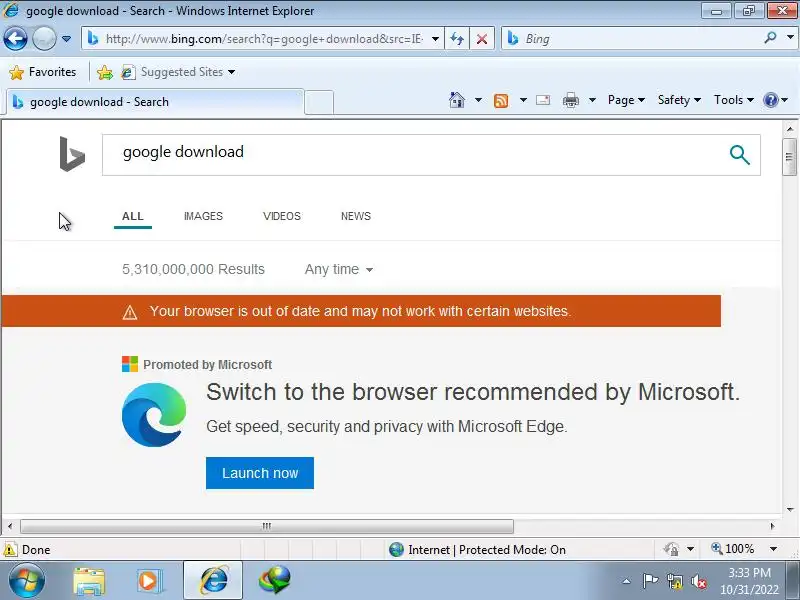
Task: Open the Page menu
Action: (x=626, y=100)
